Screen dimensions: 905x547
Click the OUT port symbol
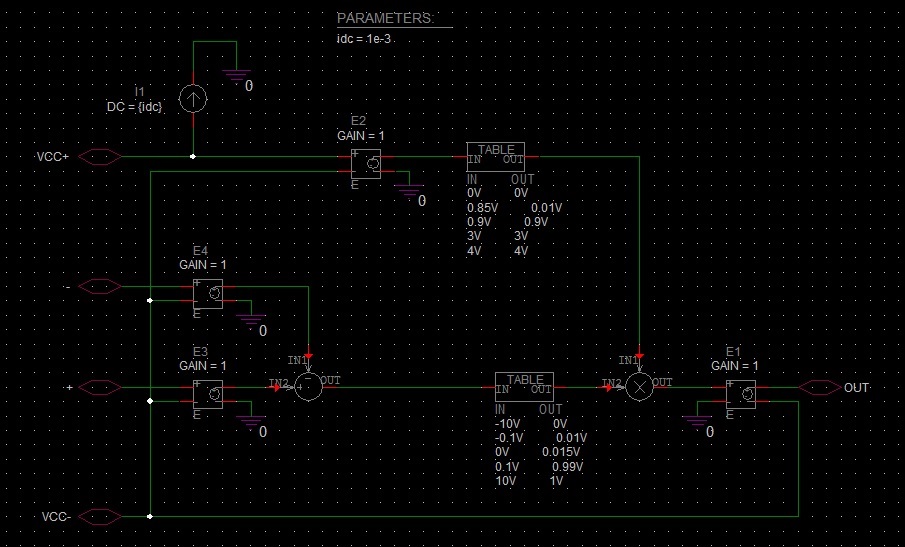820,387
